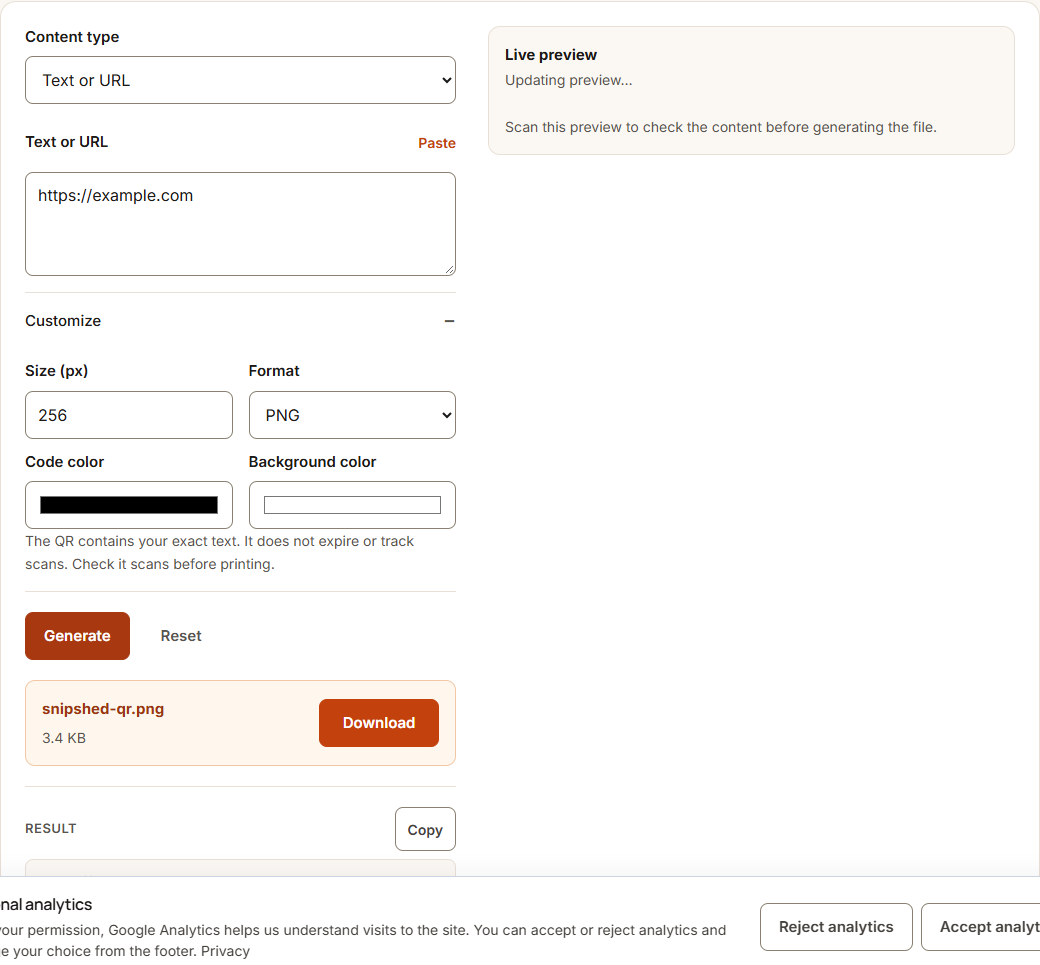Collapse the Customize section
Viewport: 1040px width, 965px height.
click(x=240, y=321)
